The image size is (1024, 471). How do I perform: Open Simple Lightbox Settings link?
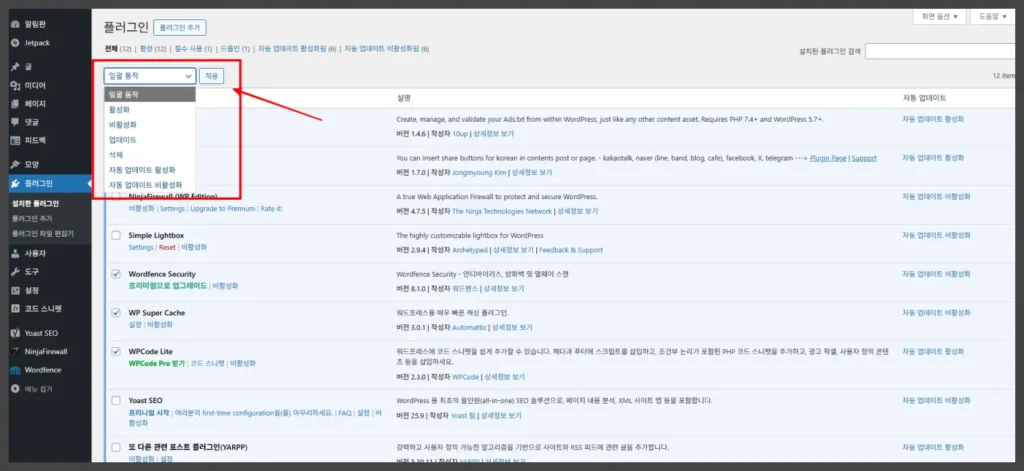[x=140, y=248]
